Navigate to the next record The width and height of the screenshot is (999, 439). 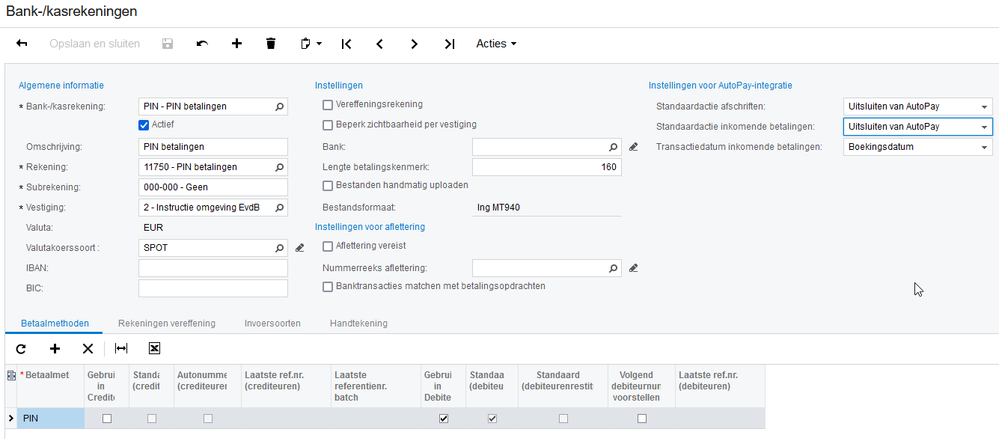point(414,44)
